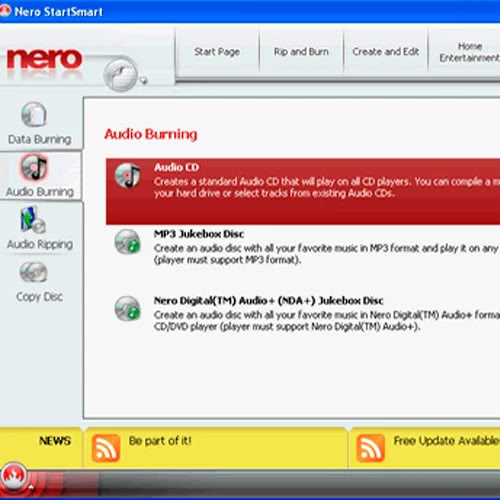Open the Be part of it! news link
Screen dimensions: 500x500
coord(160,441)
